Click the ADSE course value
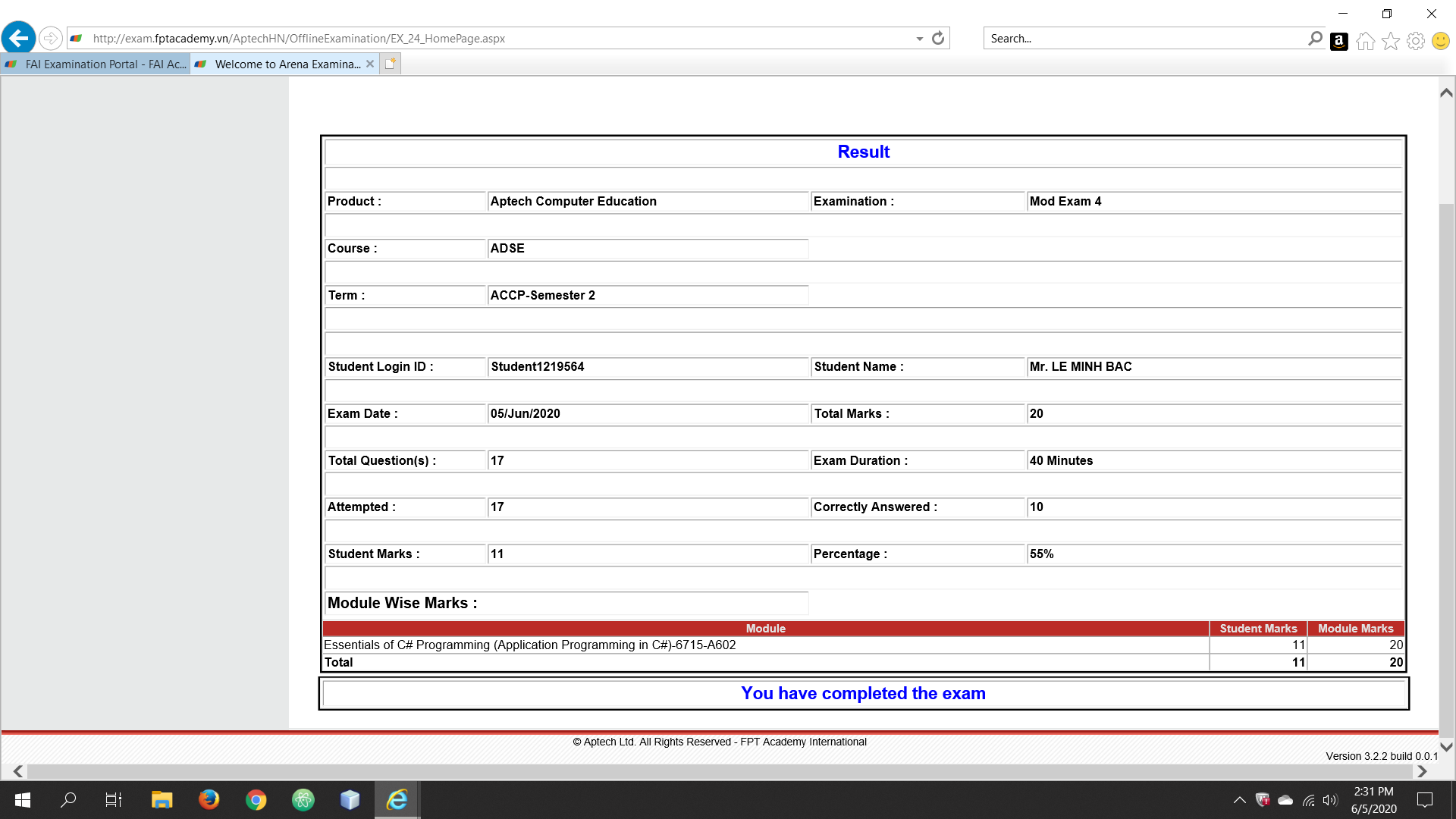The width and height of the screenshot is (1456, 819). click(x=507, y=248)
